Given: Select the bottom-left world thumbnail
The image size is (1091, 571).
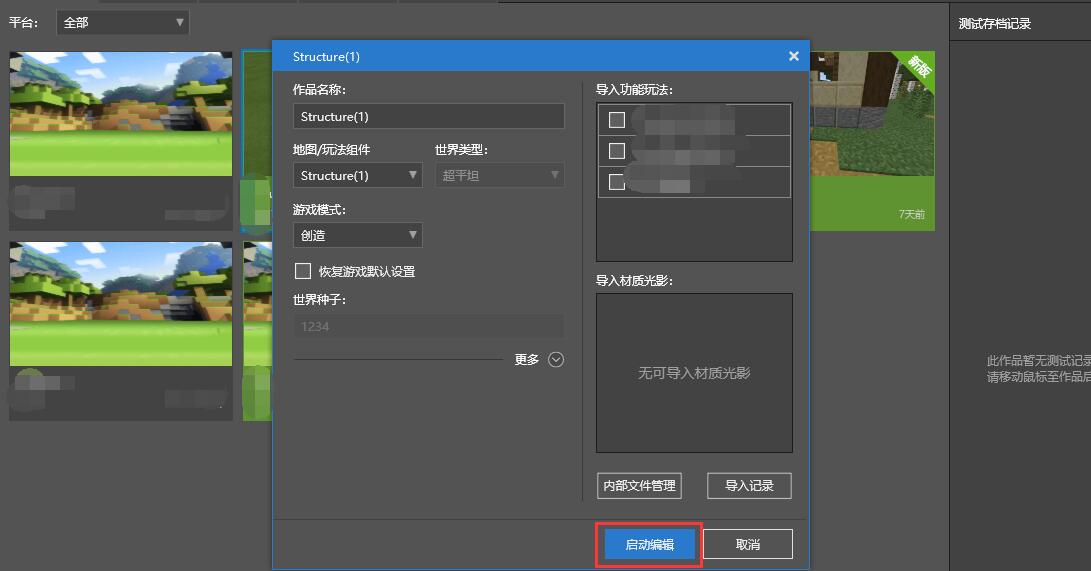Looking at the screenshot, I should pyautogui.click(x=120, y=303).
